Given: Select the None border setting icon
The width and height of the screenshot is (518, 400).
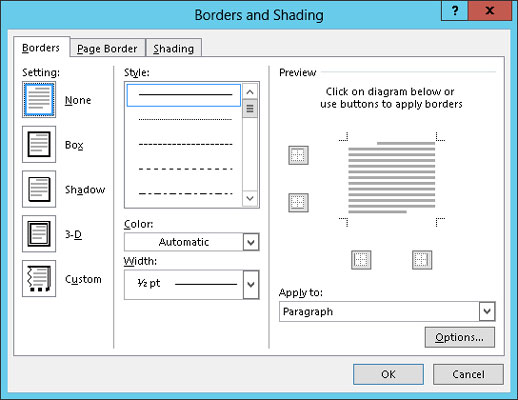Looking at the screenshot, I should click(x=39, y=99).
